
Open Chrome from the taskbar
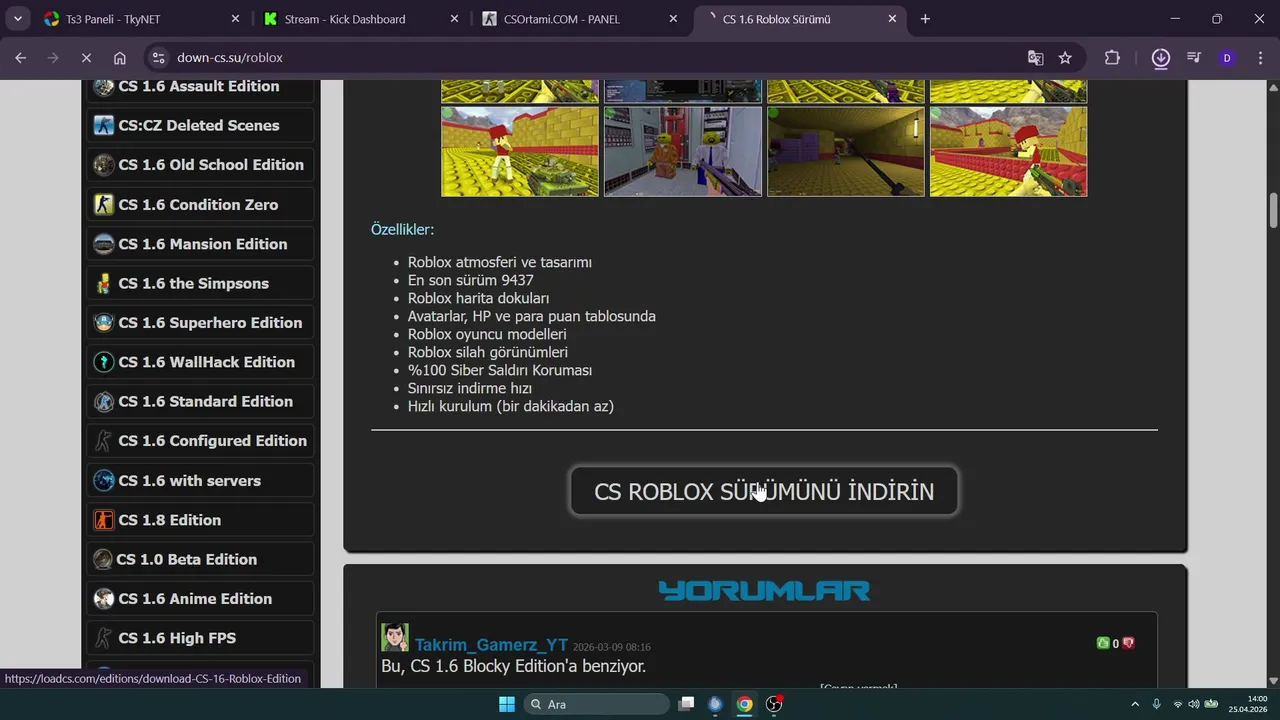point(744,704)
